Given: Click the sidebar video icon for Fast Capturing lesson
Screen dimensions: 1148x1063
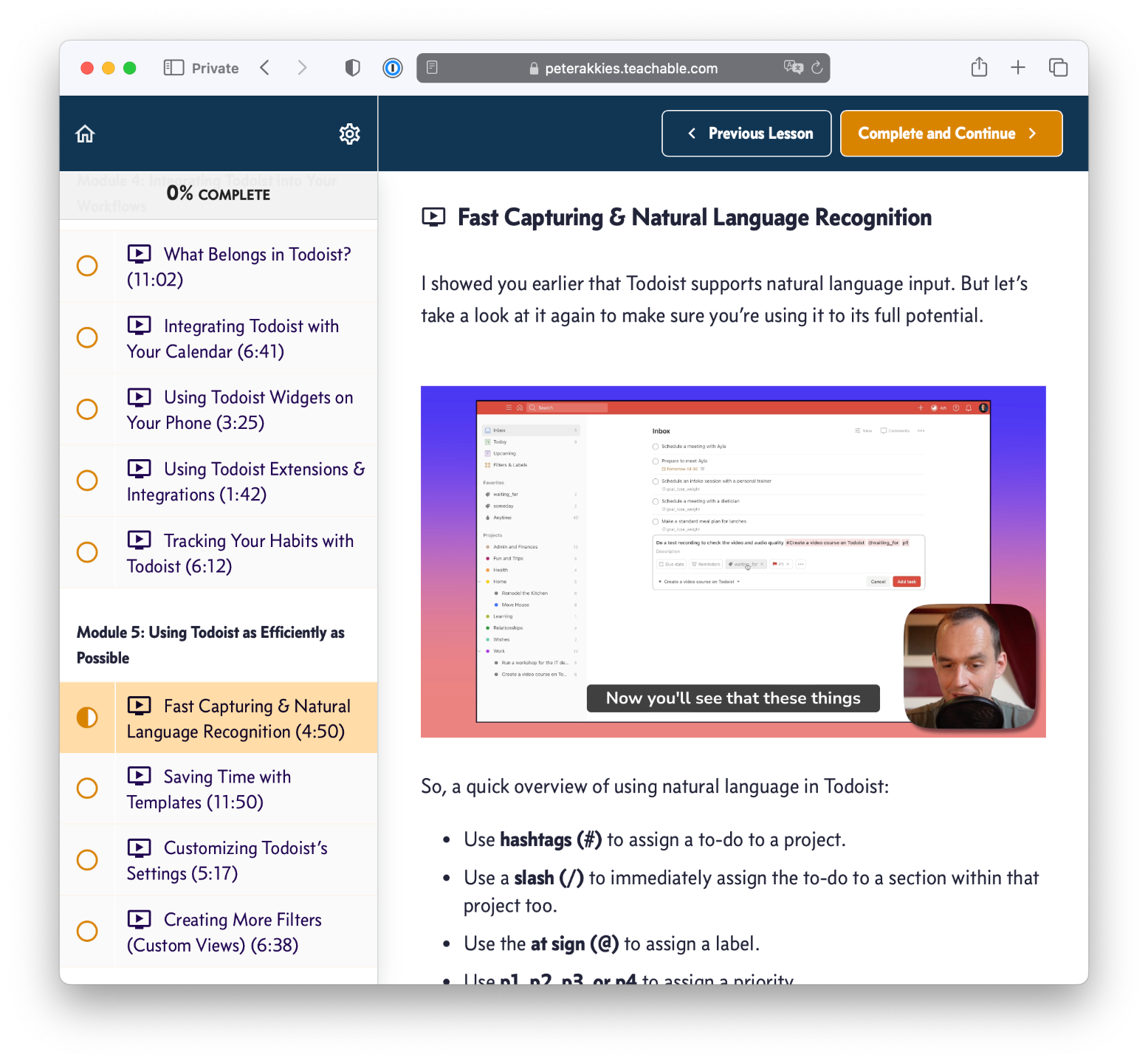Looking at the screenshot, I should click(x=140, y=706).
